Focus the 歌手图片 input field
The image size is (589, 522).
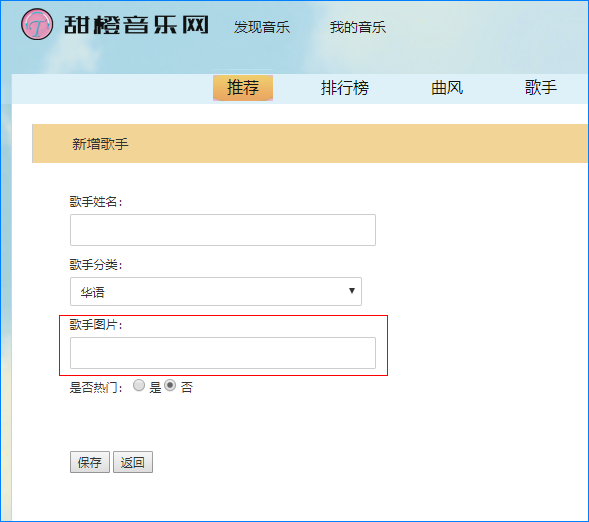coord(223,353)
